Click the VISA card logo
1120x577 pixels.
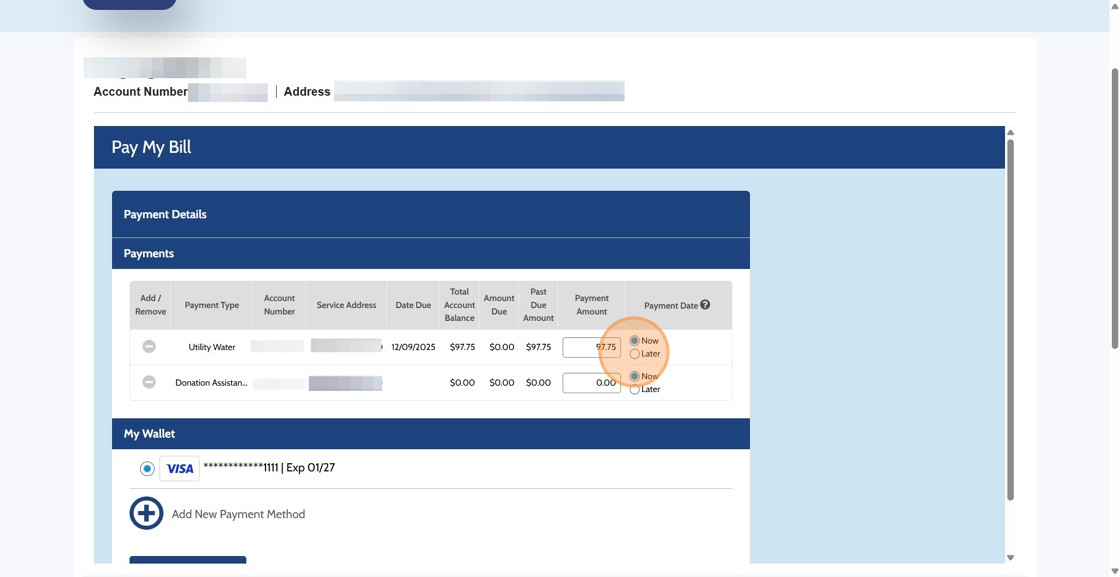click(x=179, y=467)
